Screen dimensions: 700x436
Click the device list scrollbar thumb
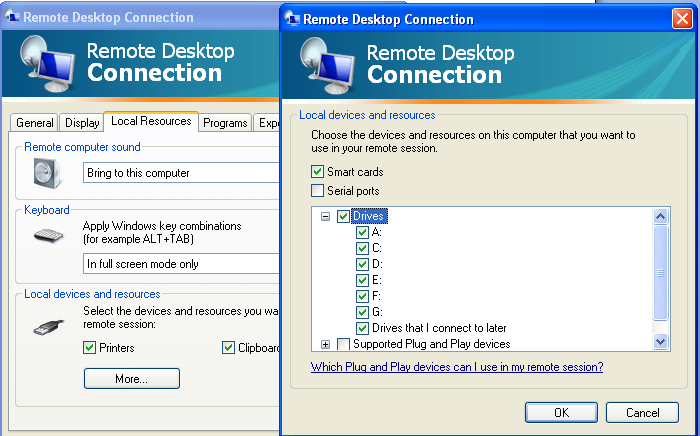(660, 273)
